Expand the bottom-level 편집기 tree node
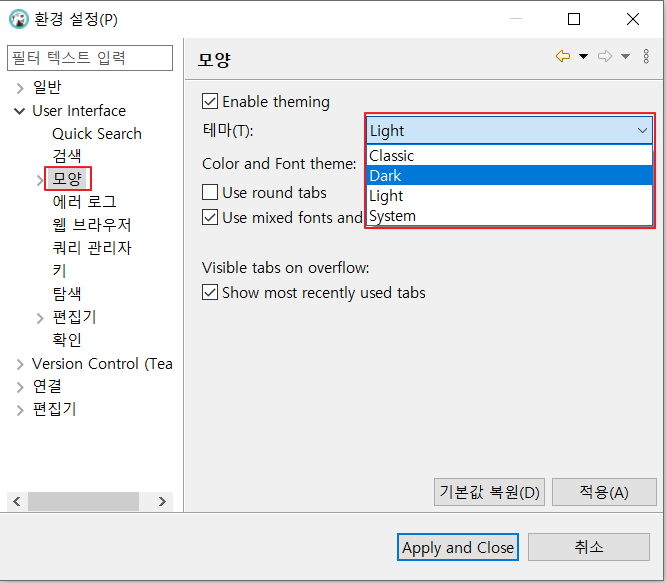666x583 pixels. point(20,410)
